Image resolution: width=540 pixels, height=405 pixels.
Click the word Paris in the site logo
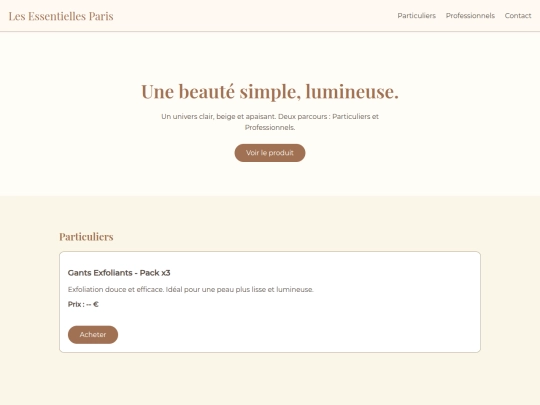click(x=101, y=16)
